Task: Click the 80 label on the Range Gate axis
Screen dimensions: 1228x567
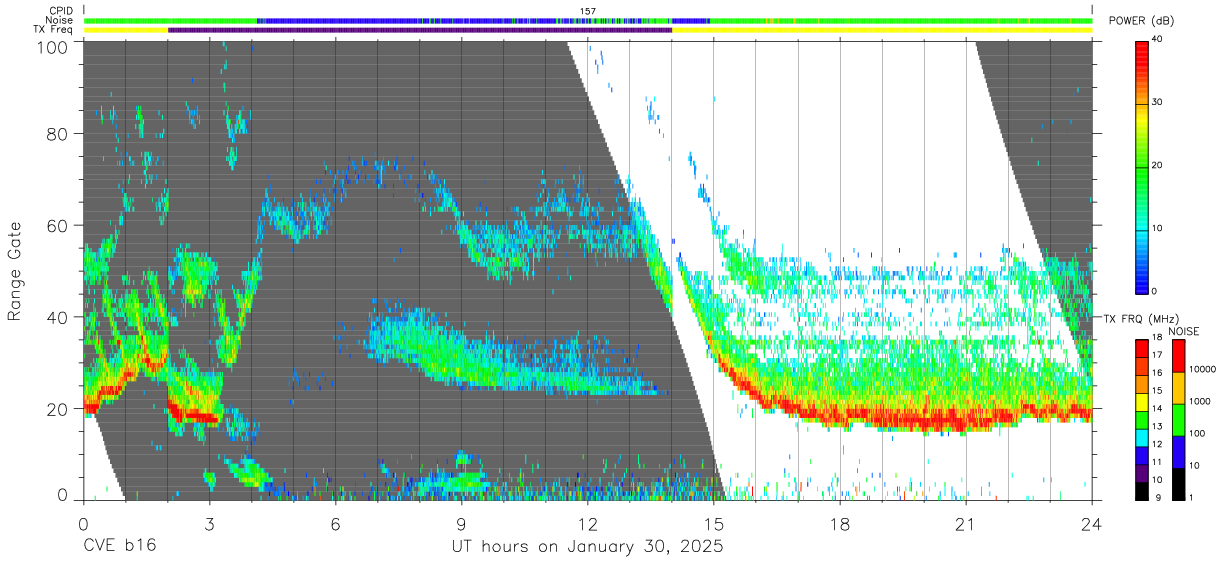Action: coord(58,134)
